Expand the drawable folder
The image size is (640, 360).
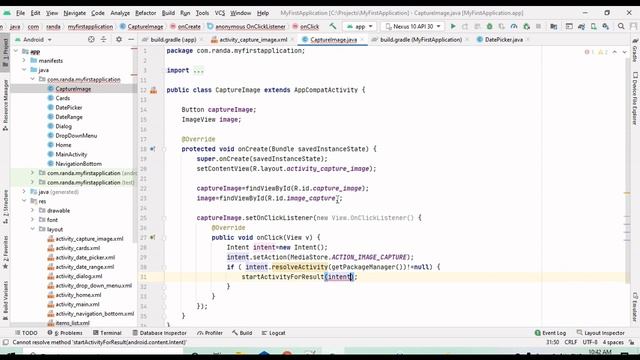[x=32, y=210]
